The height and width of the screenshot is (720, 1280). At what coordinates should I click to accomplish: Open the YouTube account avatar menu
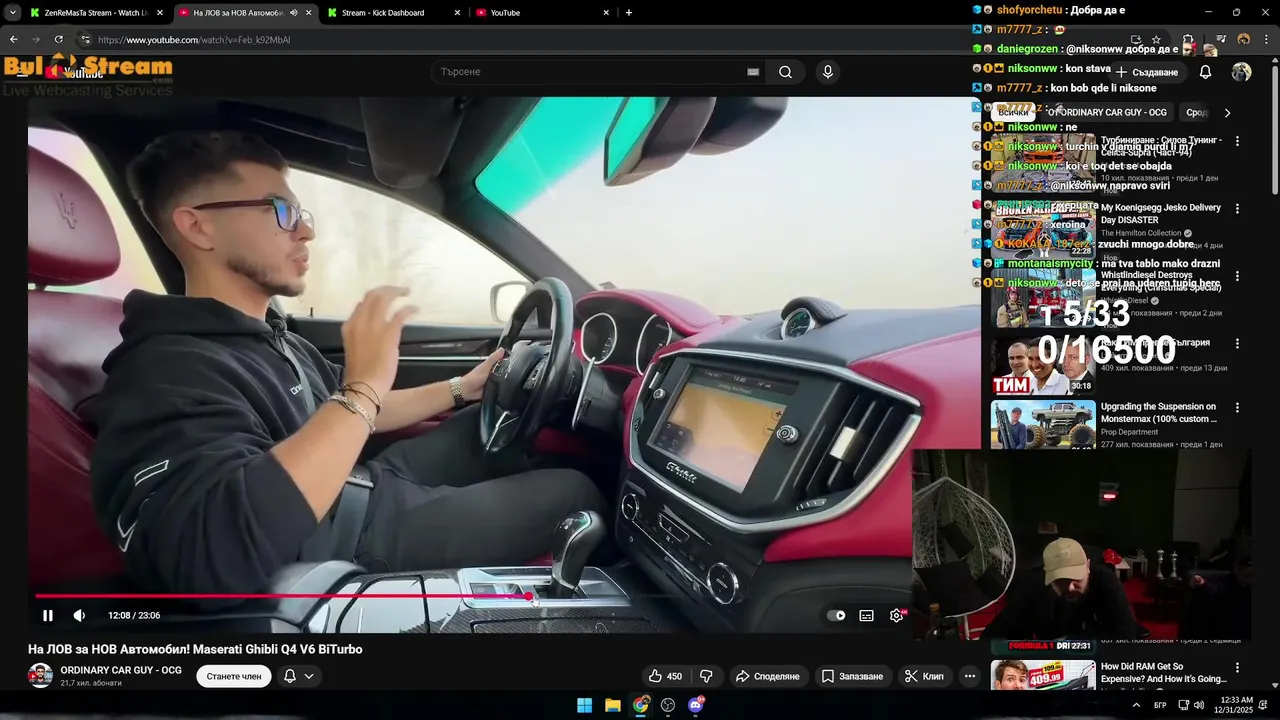pos(1241,72)
